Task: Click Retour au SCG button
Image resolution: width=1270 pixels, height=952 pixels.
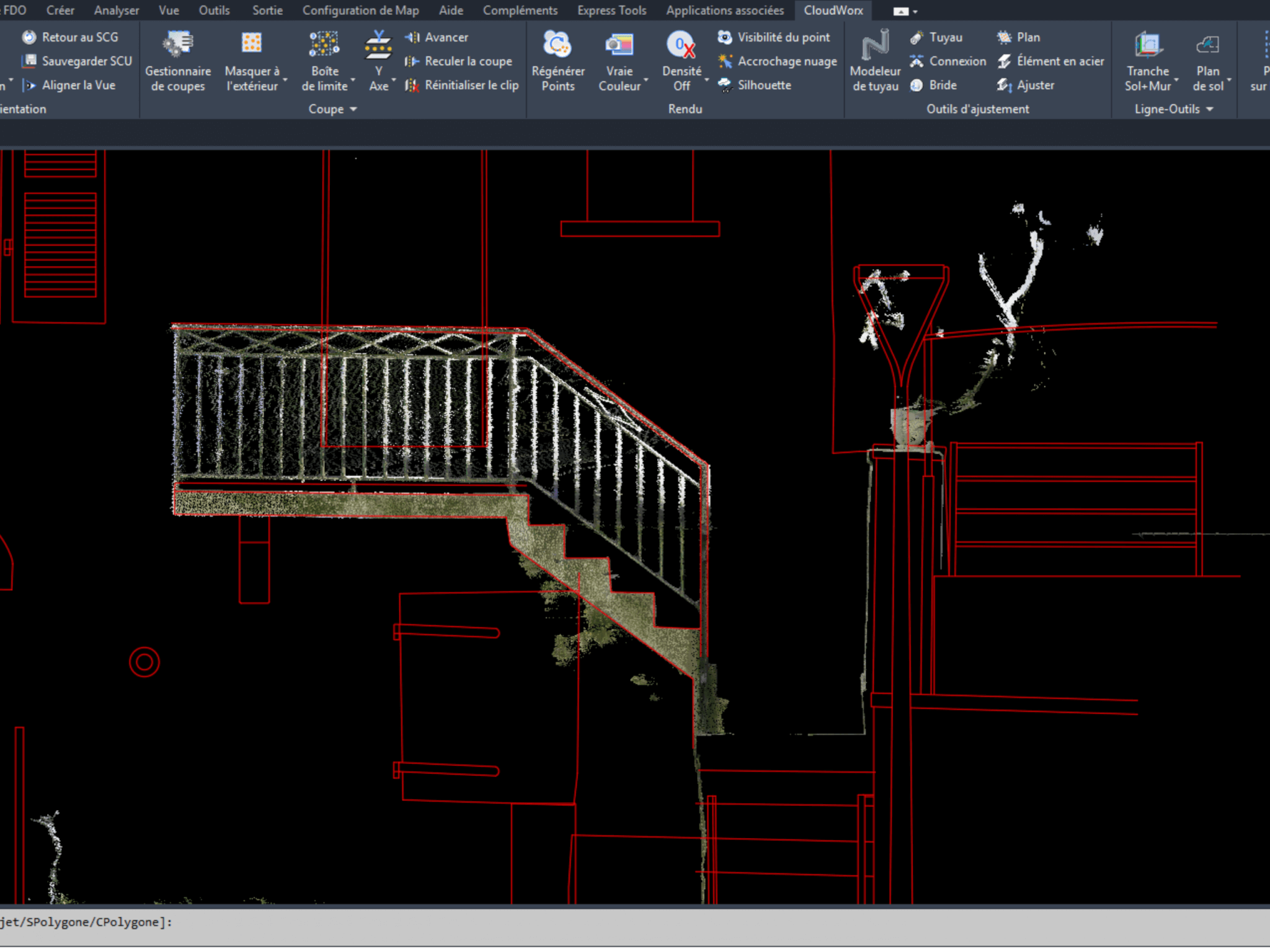Action: point(71,37)
